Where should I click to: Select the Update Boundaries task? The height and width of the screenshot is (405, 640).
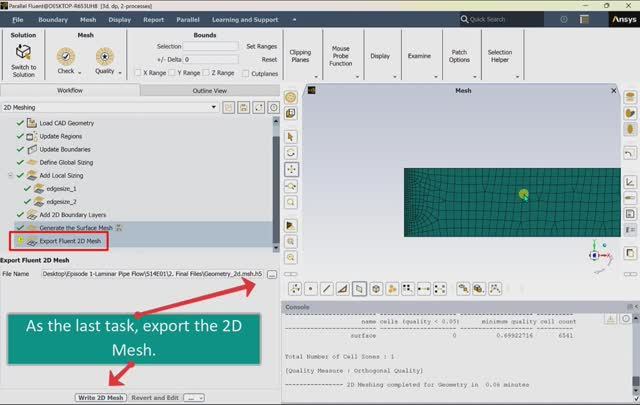(65, 149)
